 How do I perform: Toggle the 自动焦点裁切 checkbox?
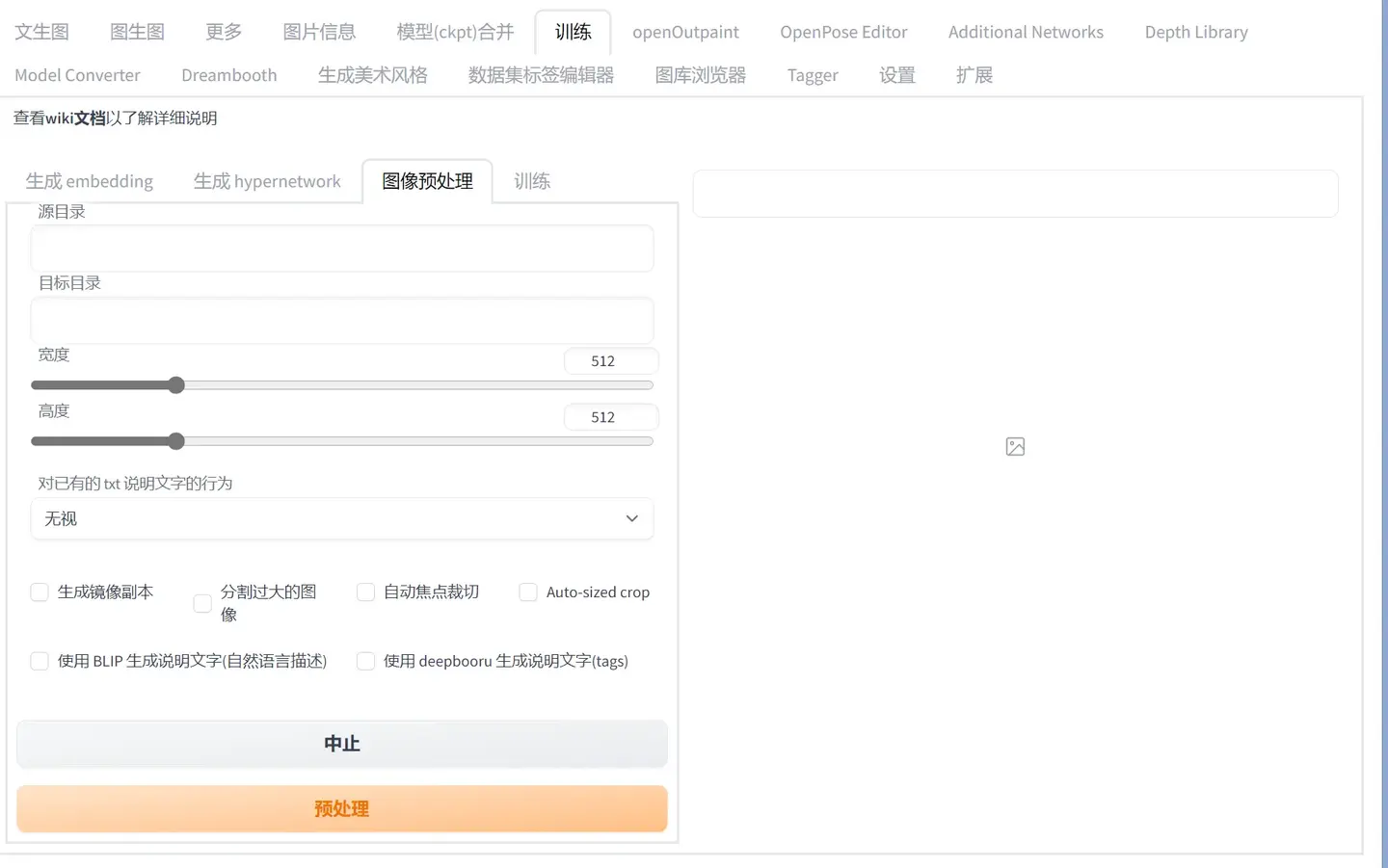[x=365, y=592]
